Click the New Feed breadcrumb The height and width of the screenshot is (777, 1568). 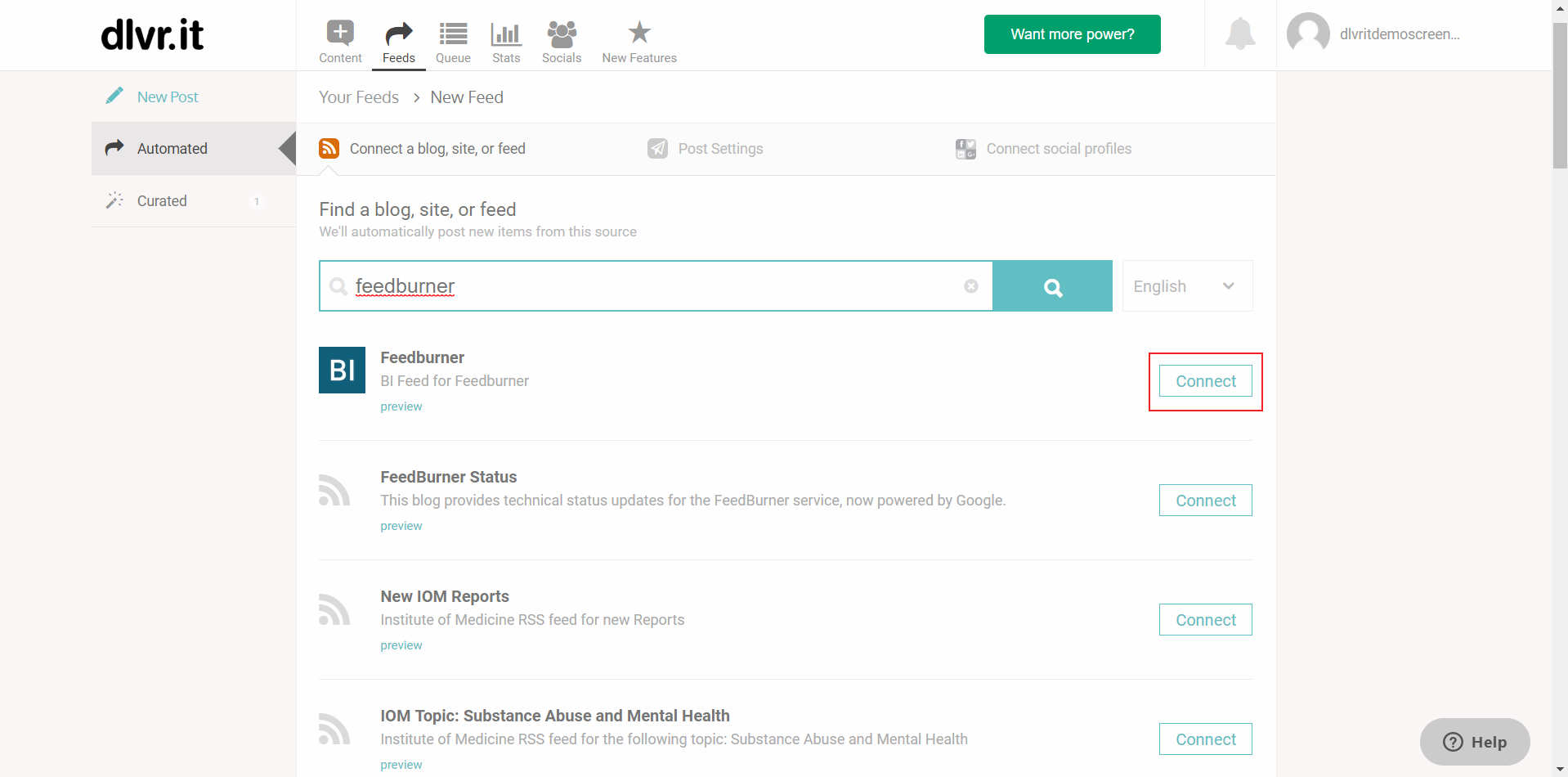click(467, 97)
